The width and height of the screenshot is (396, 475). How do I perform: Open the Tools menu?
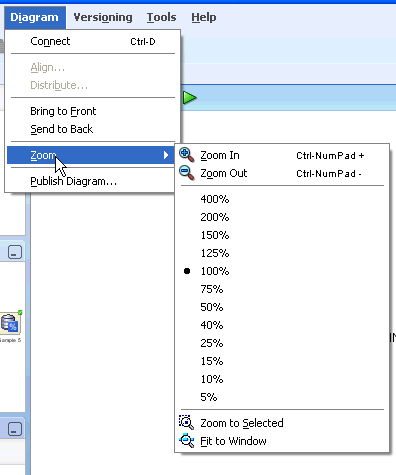coord(161,17)
